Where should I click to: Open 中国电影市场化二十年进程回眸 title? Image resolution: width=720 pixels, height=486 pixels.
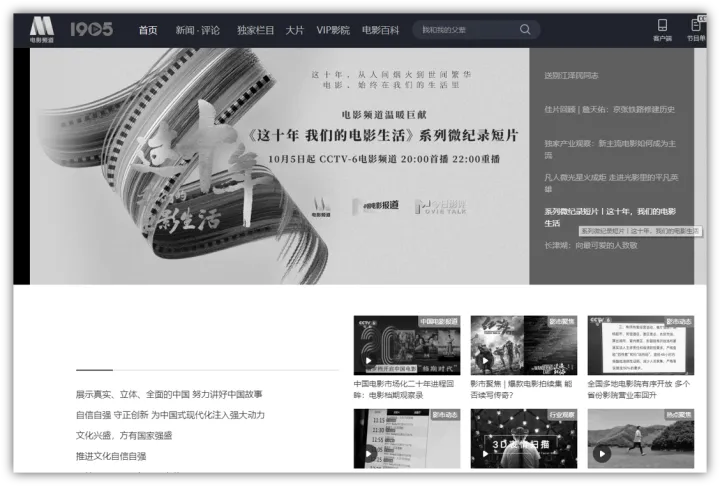(404, 389)
